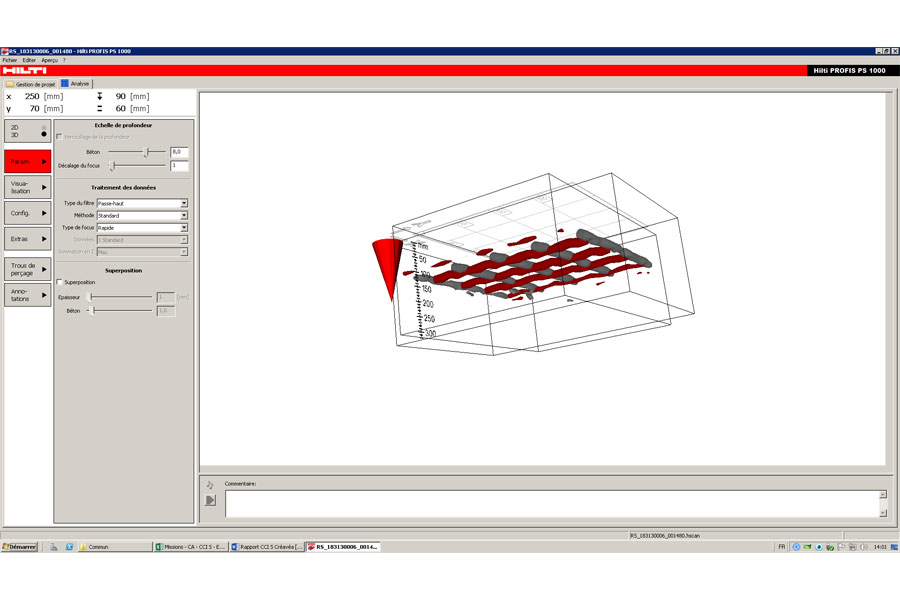900x600 pixels.
Task: Click the FR language indicator in tray
Action: [782, 547]
